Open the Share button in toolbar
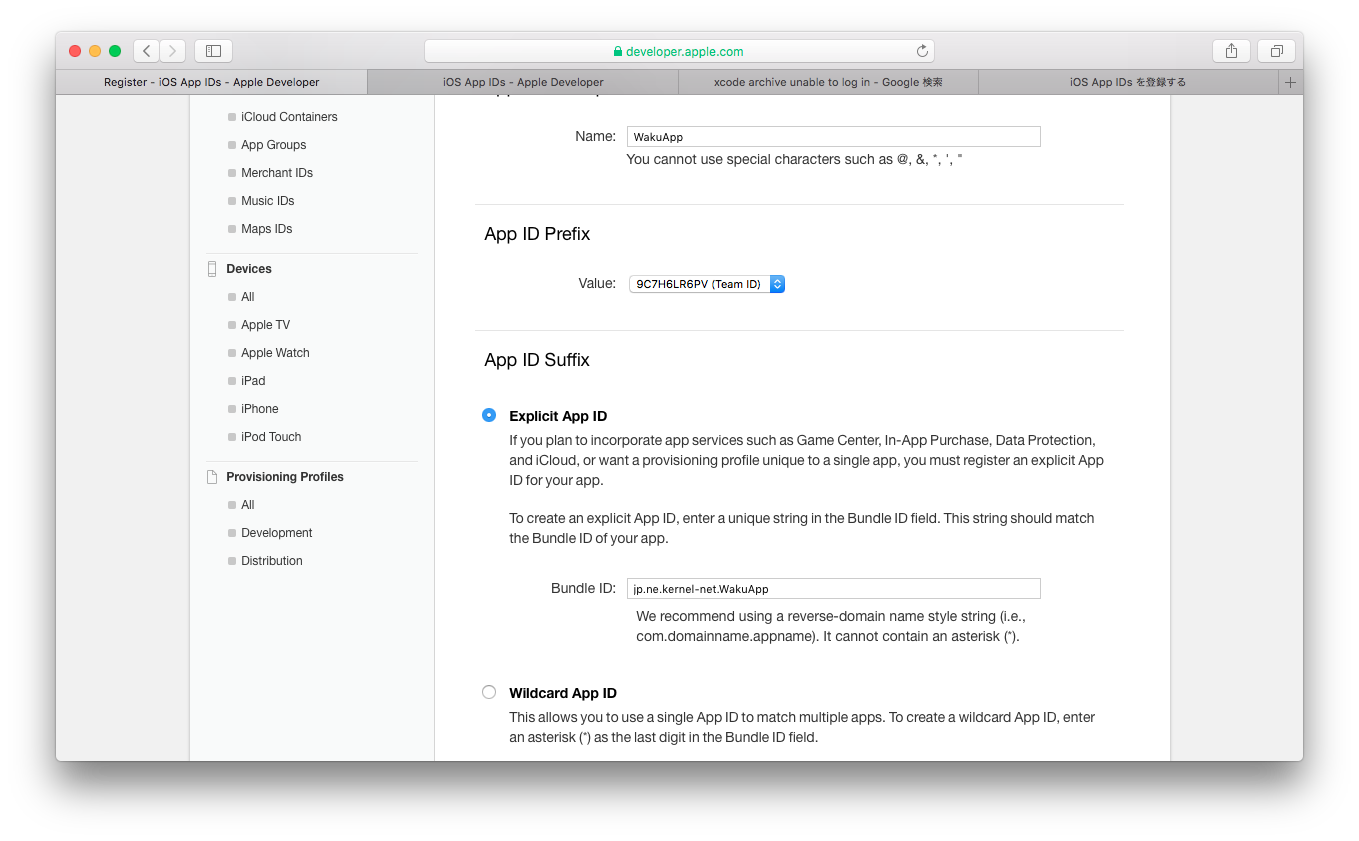 [1231, 51]
